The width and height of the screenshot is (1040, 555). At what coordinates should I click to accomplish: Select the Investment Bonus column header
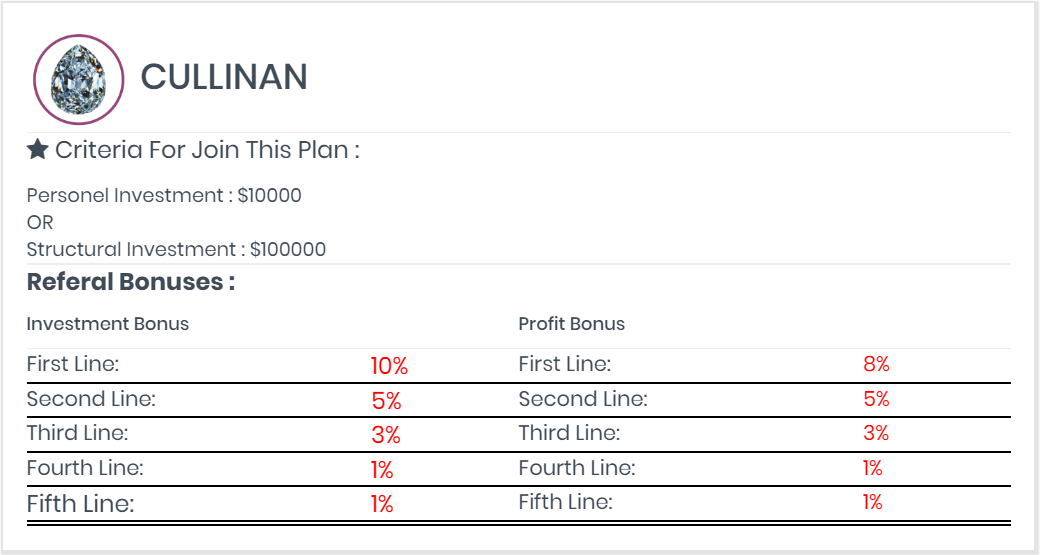(x=107, y=324)
